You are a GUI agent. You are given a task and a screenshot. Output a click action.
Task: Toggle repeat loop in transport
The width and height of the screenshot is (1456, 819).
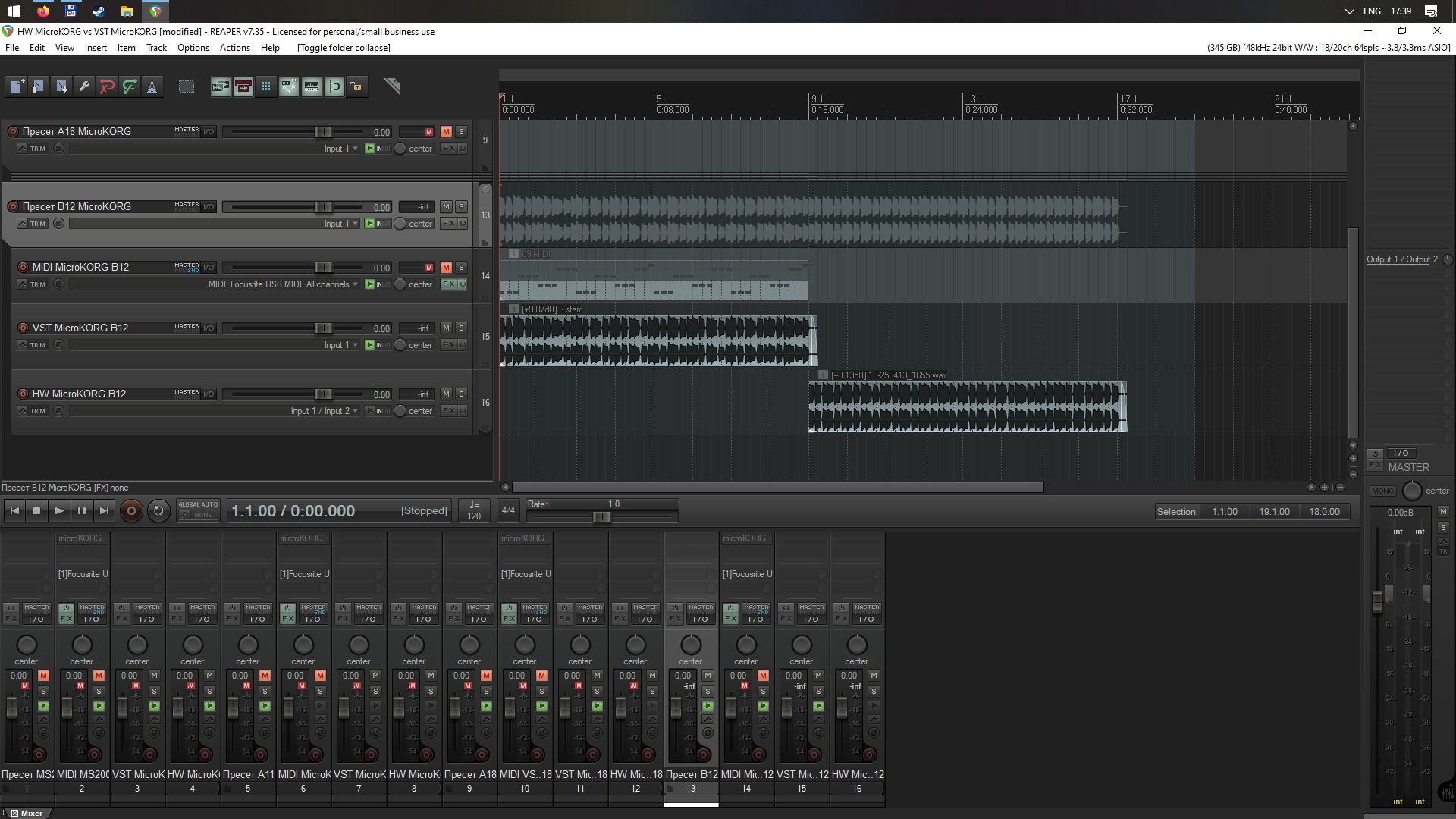pos(158,511)
